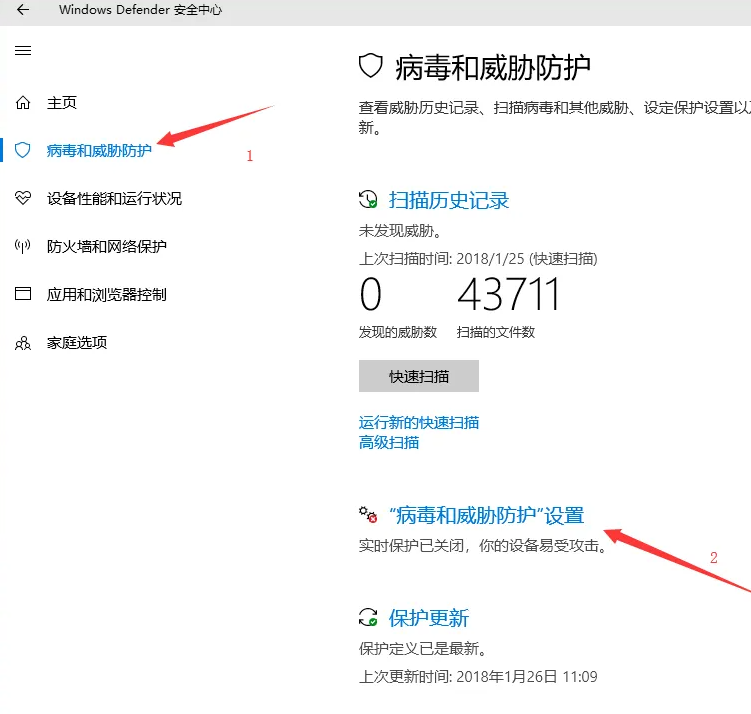Open the 高级扫描 link
The width and height of the screenshot is (751, 714).
point(389,442)
